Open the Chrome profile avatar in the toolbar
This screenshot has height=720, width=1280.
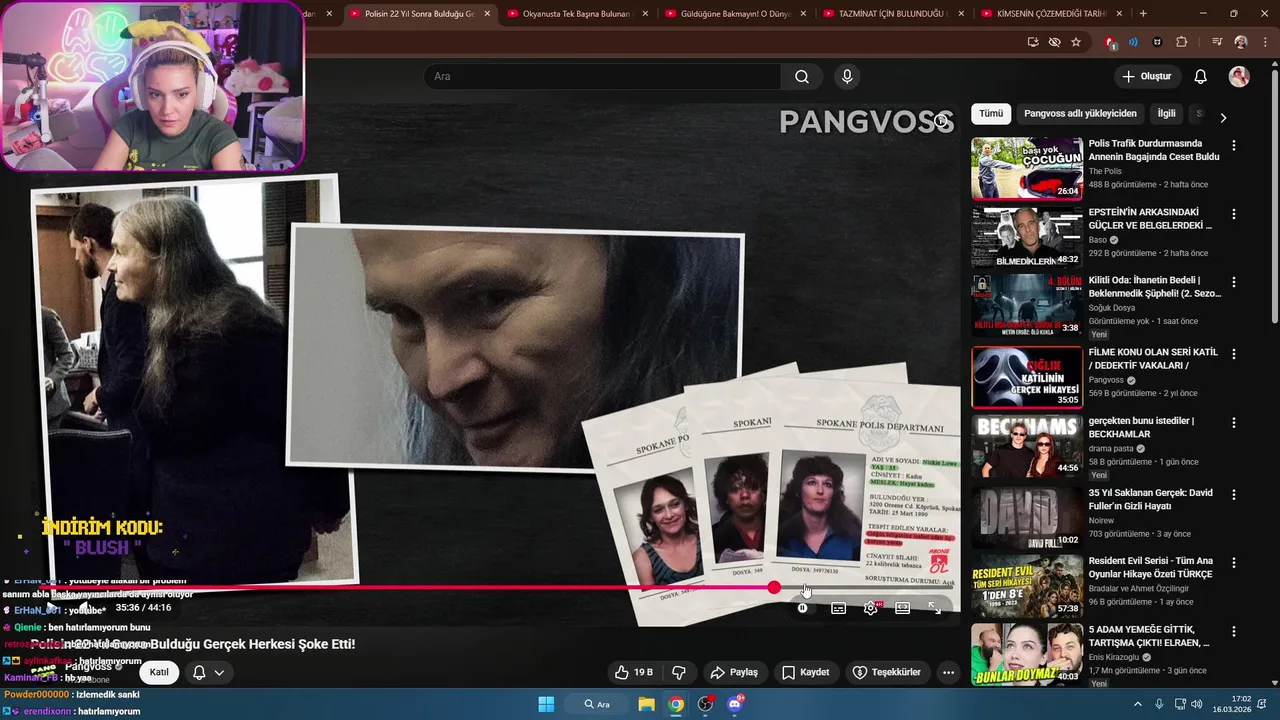1241,42
